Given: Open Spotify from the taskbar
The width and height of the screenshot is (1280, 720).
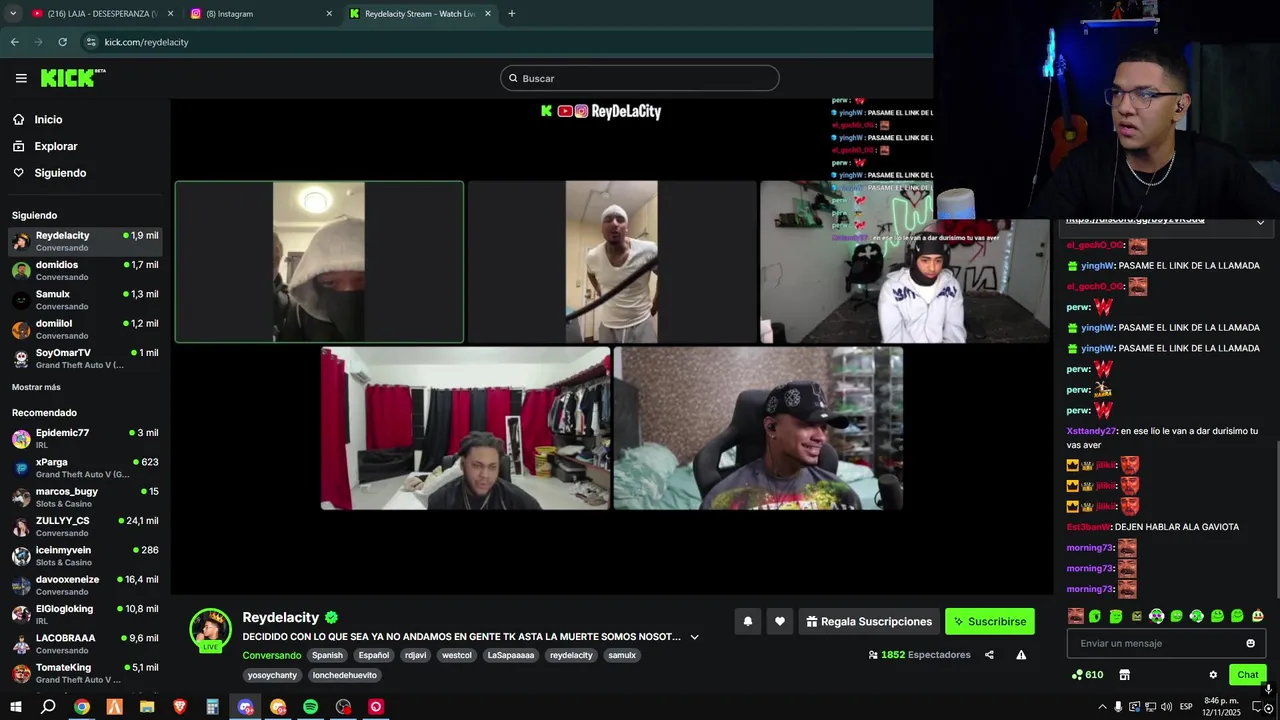Looking at the screenshot, I should (310, 707).
